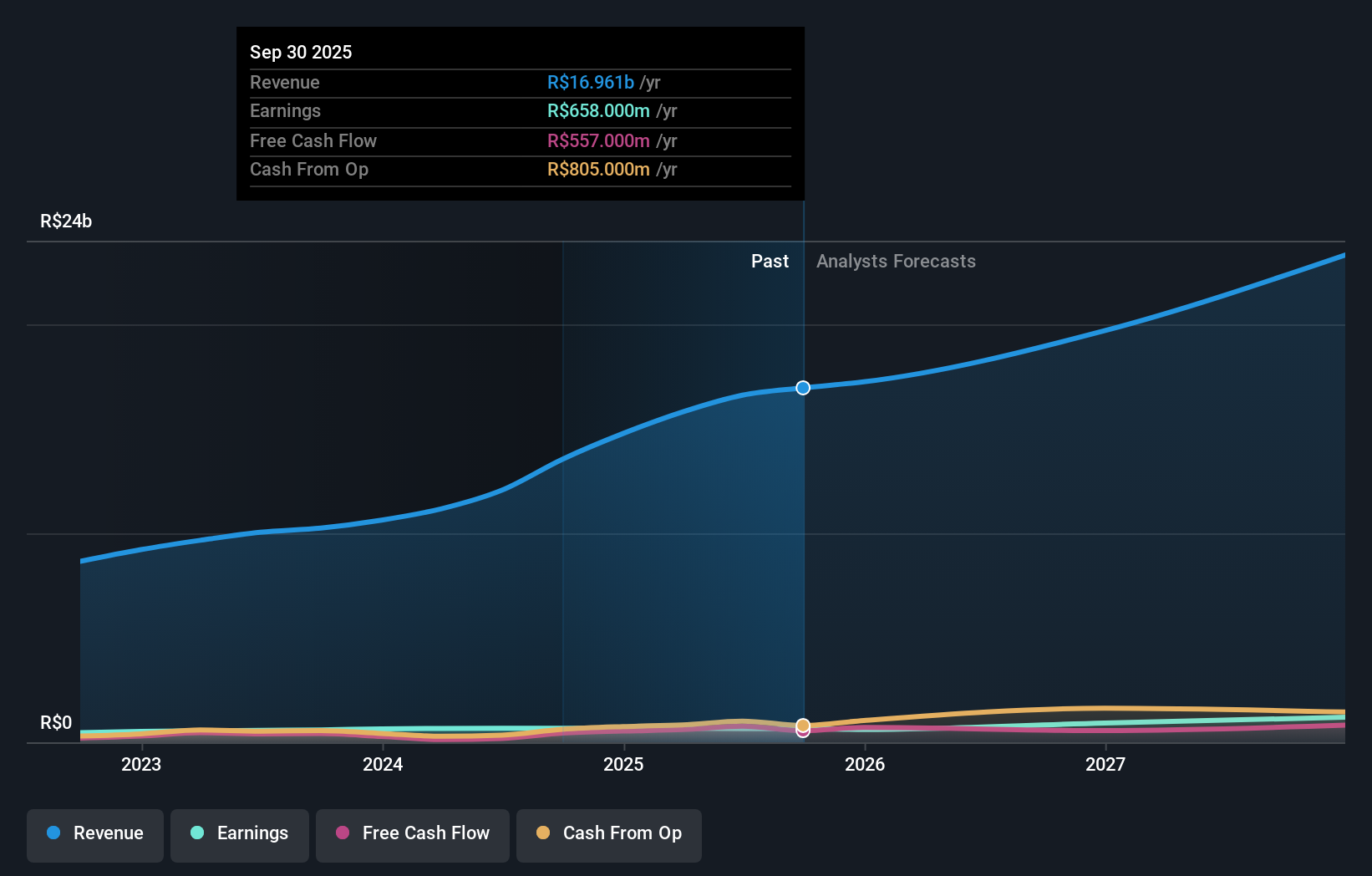
Task: Click the orange Cash From Op marker on chart
Action: (803, 724)
